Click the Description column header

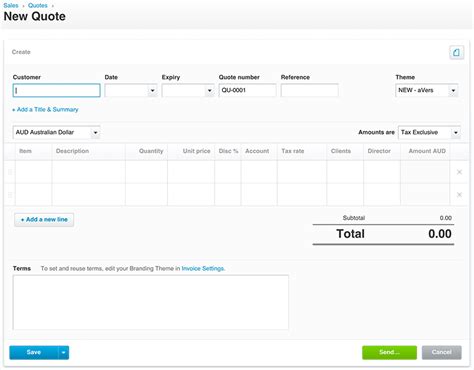tap(72, 151)
